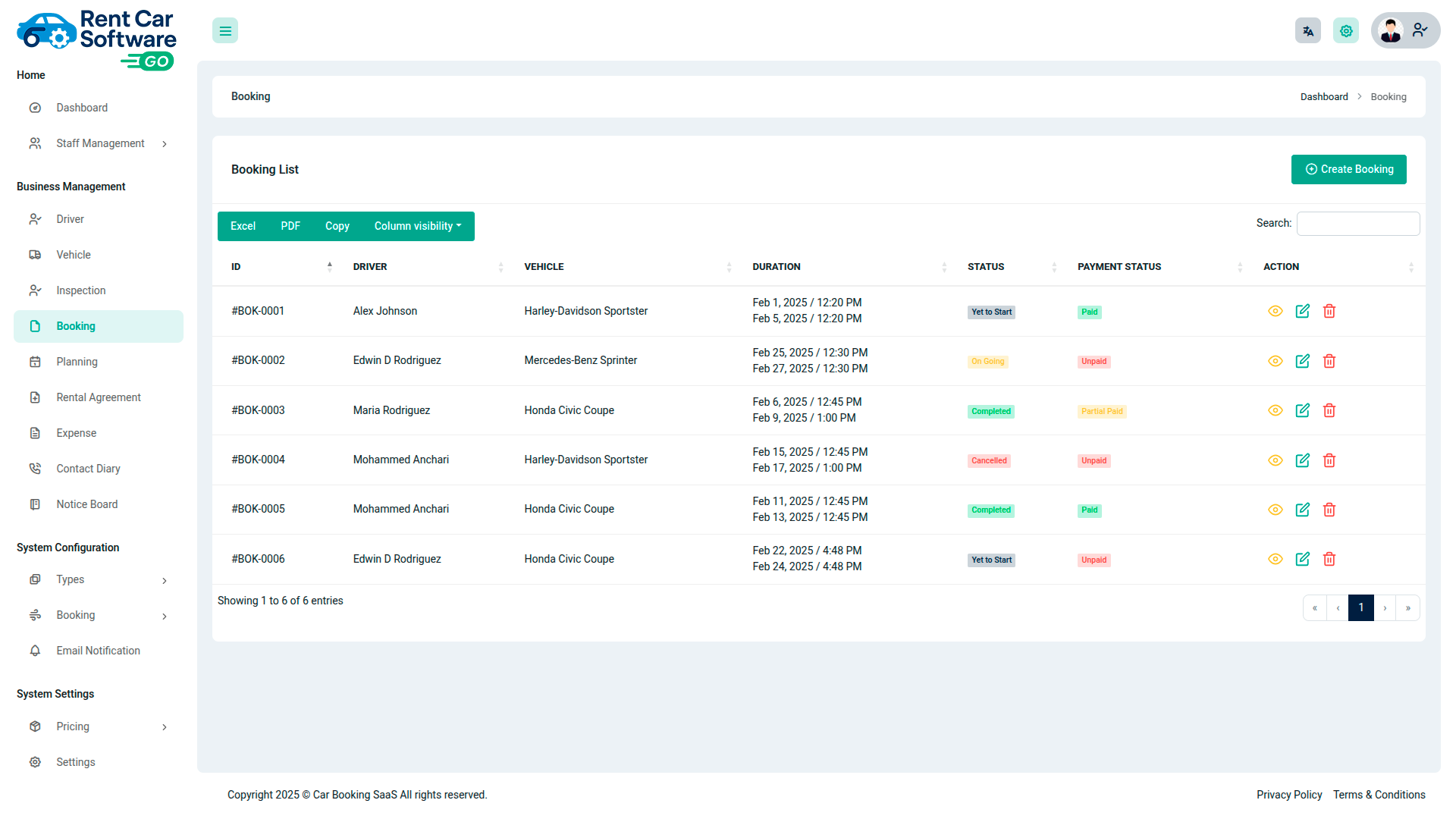Select the active Booking sidebar item

point(99,326)
